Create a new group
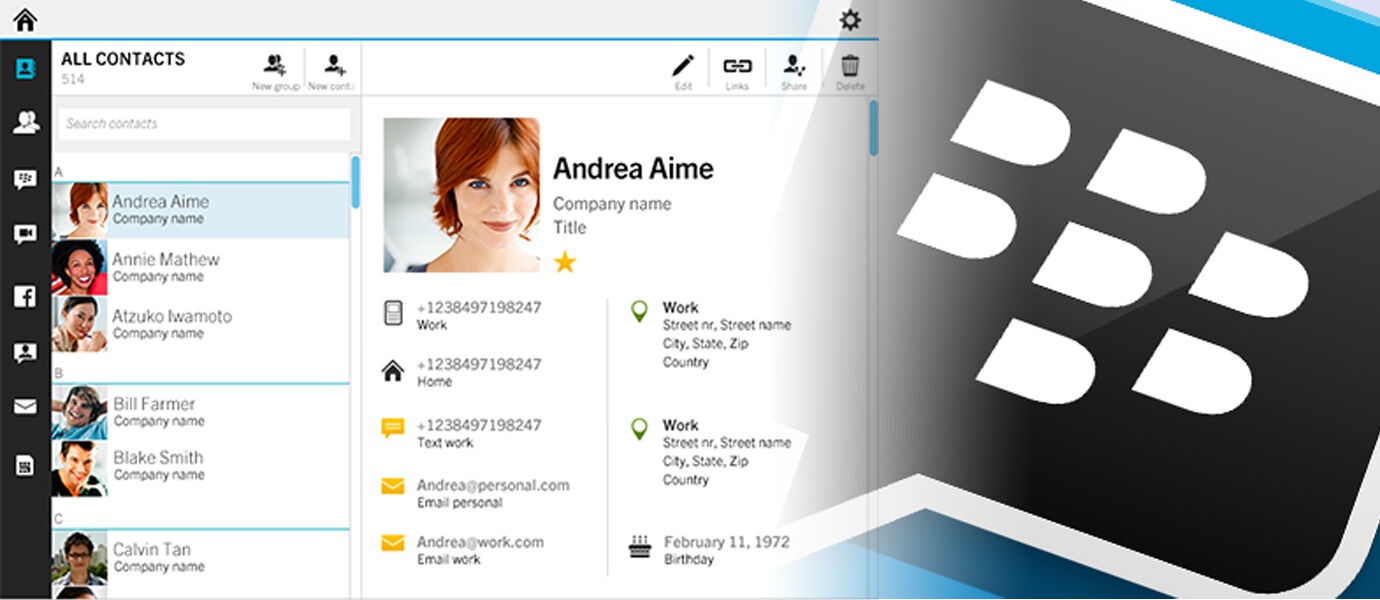Screen dimensions: 1380x600 pos(275,72)
